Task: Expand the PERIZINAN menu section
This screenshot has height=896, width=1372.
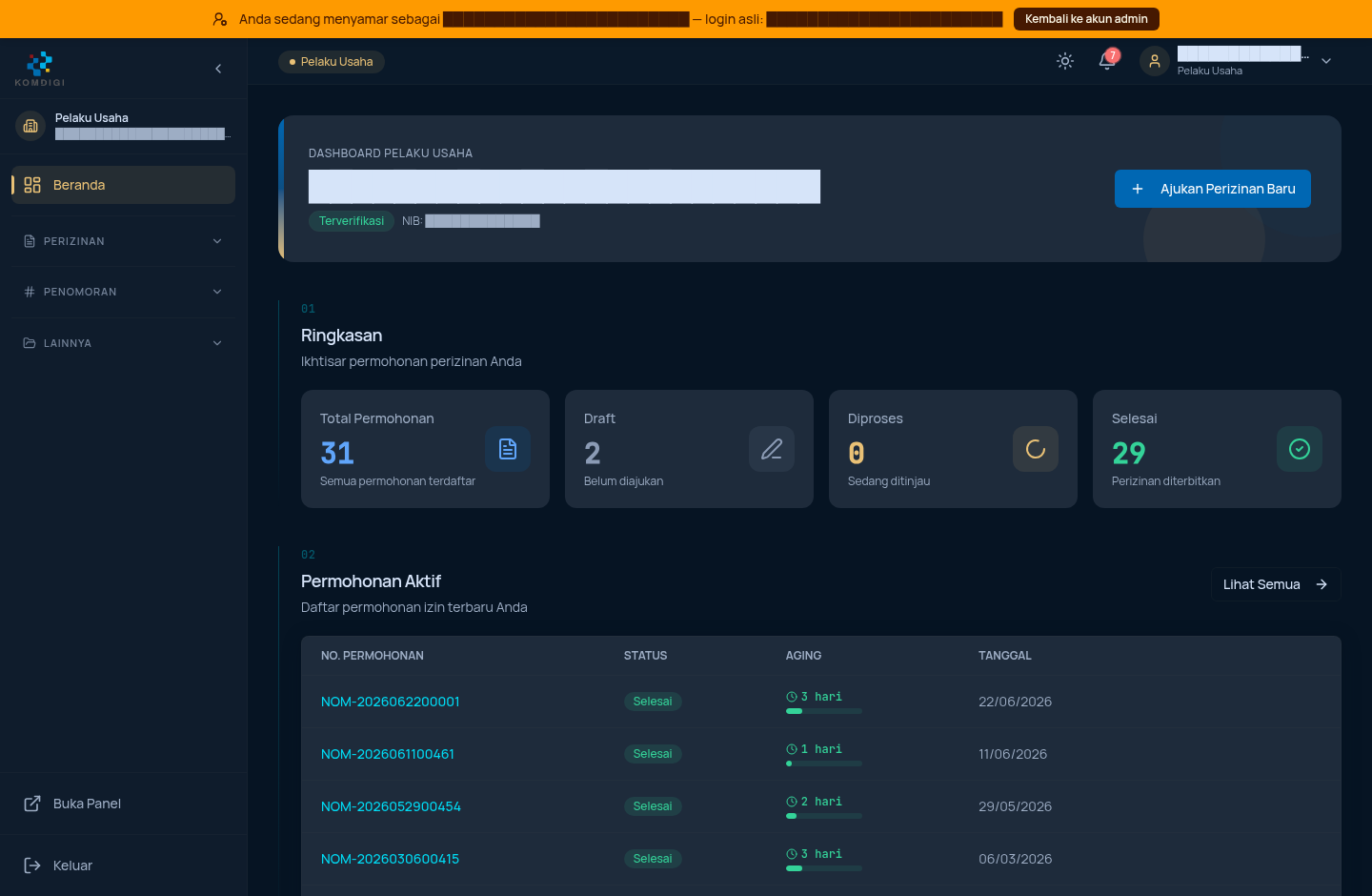Action: 123,241
